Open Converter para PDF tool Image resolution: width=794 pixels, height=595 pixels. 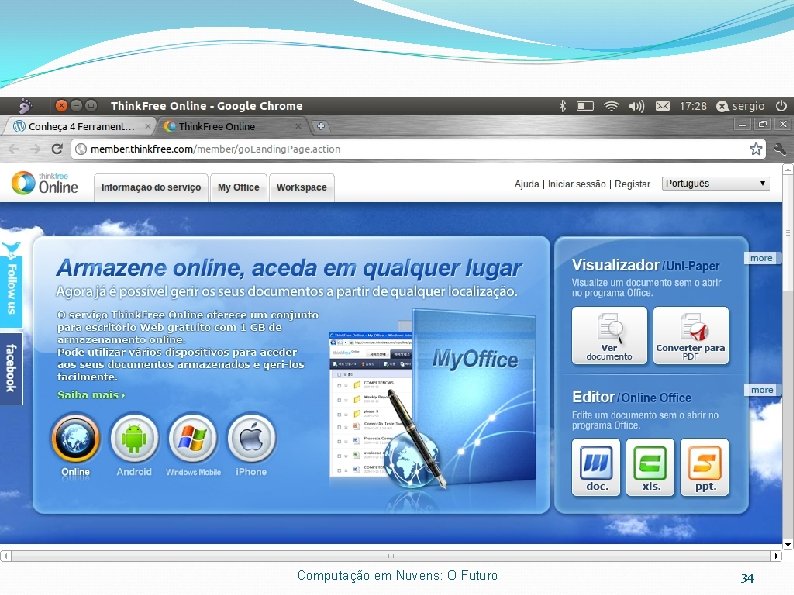point(691,335)
